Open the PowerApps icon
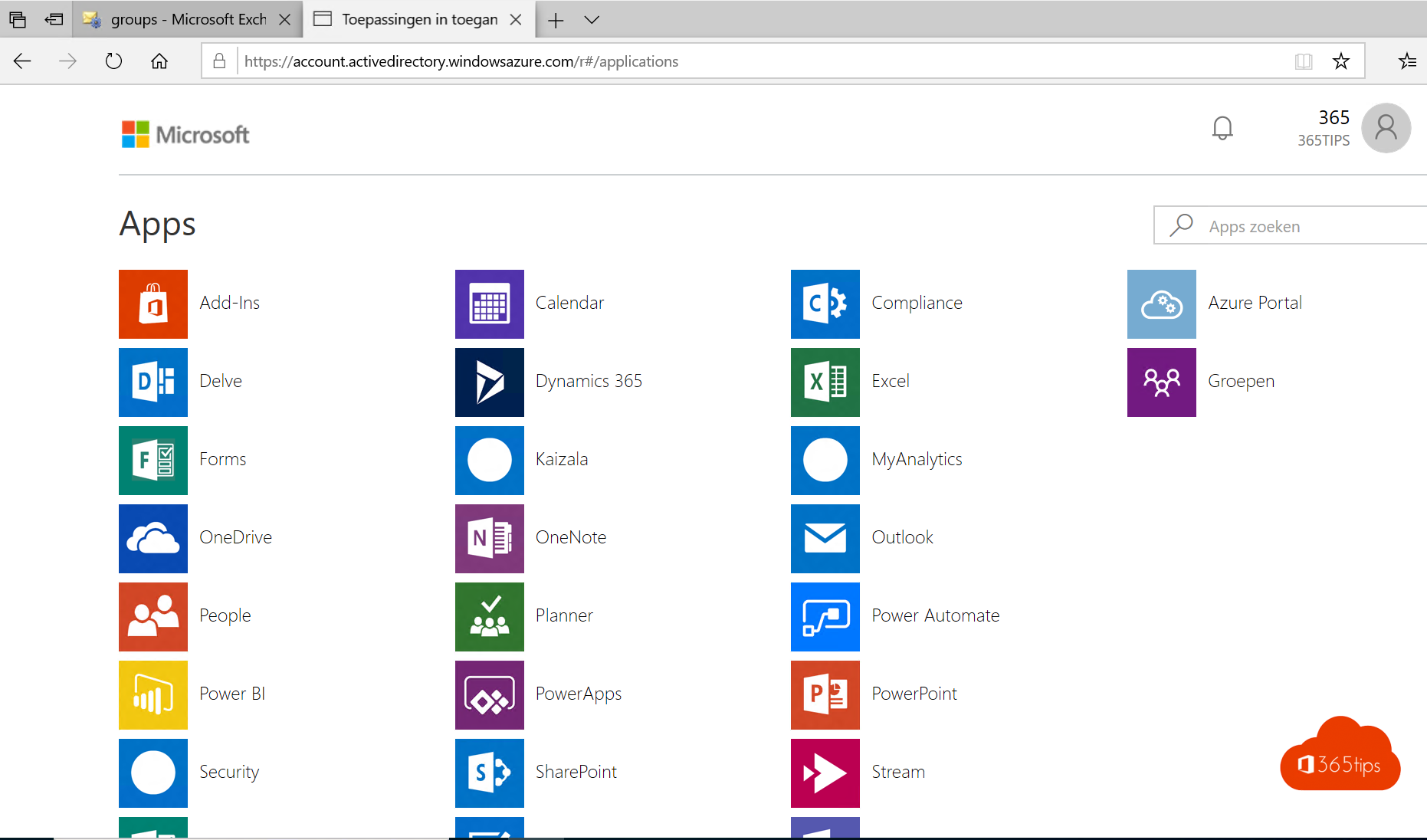This screenshot has height=840, width=1427. coord(490,695)
